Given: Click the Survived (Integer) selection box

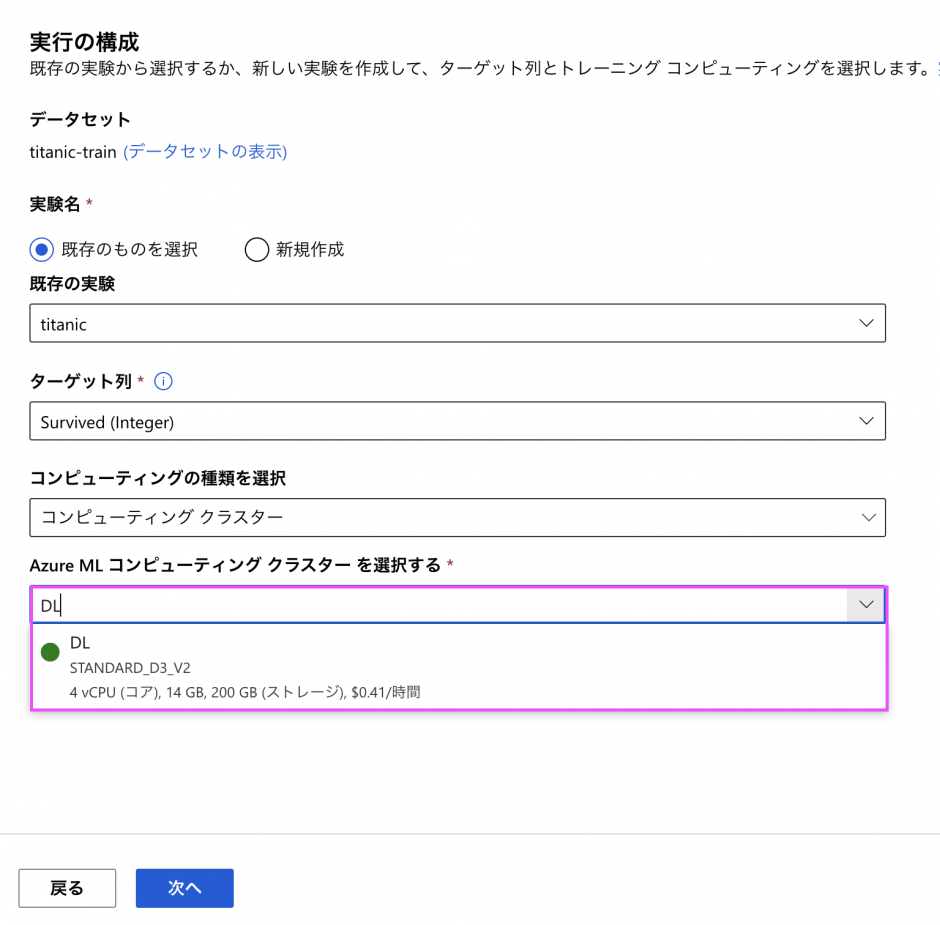Looking at the screenshot, I should (440, 421).
